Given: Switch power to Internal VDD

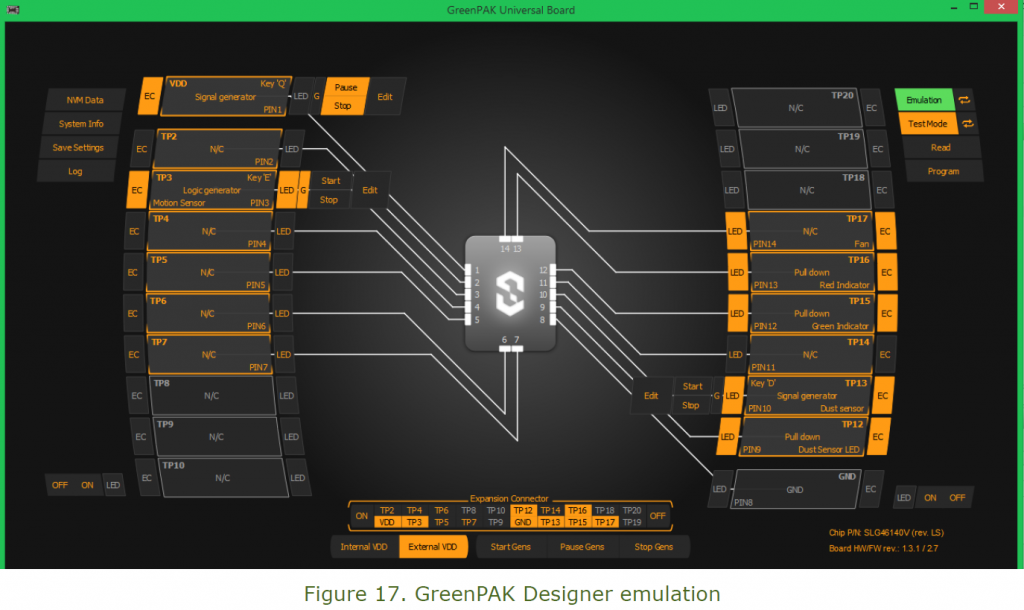Looking at the screenshot, I should tap(364, 547).
